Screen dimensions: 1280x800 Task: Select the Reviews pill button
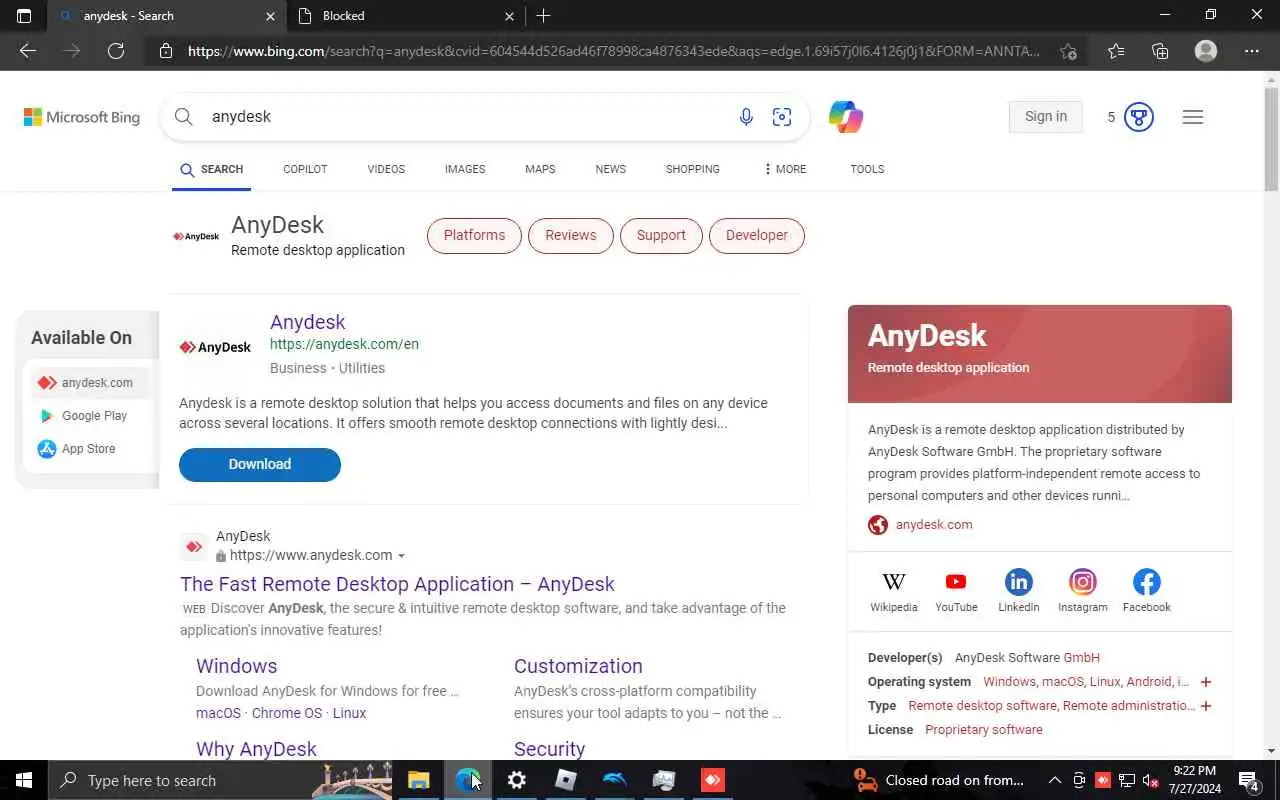coord(571,235)
